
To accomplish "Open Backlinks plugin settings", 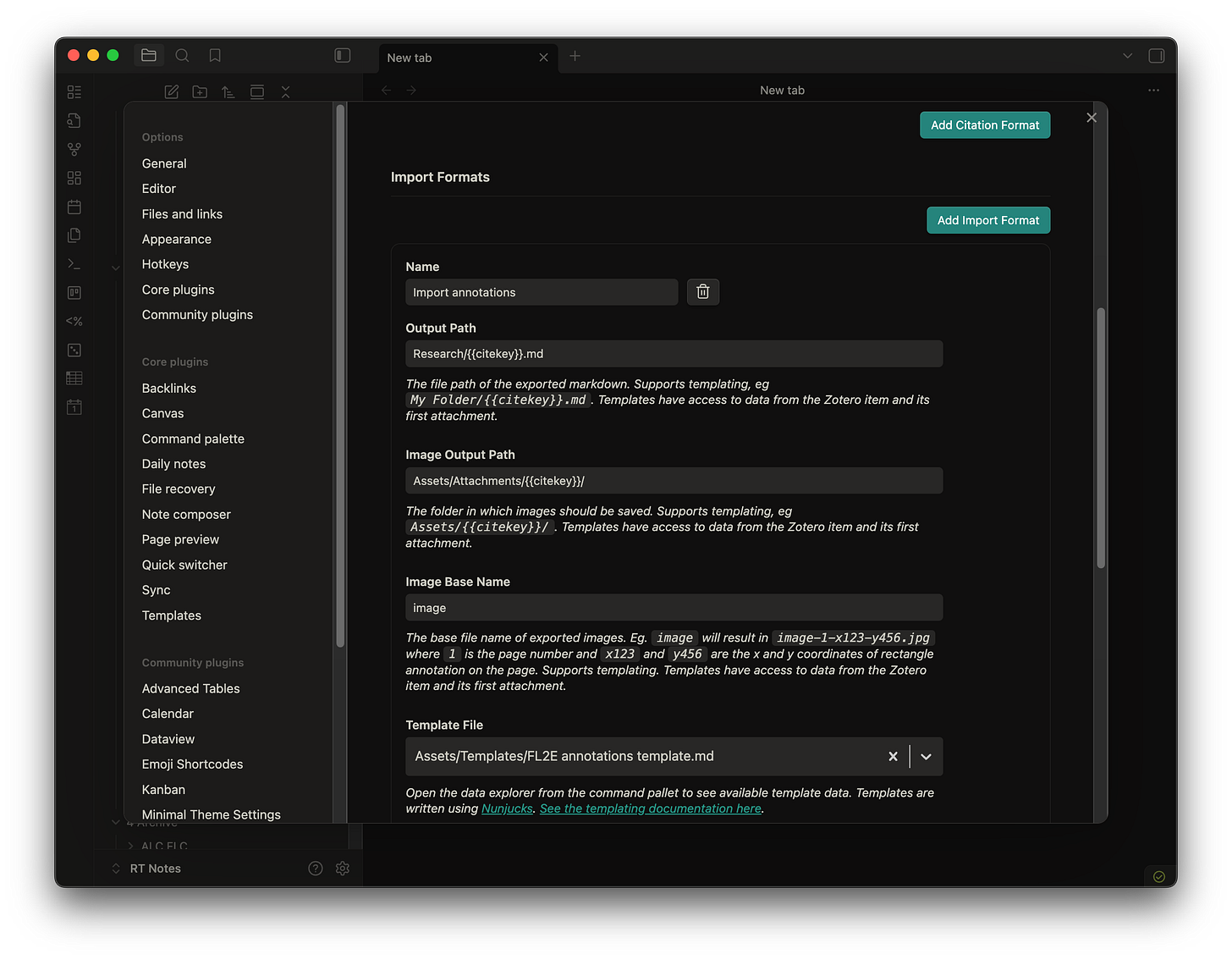I will click(x=169, y=389).
